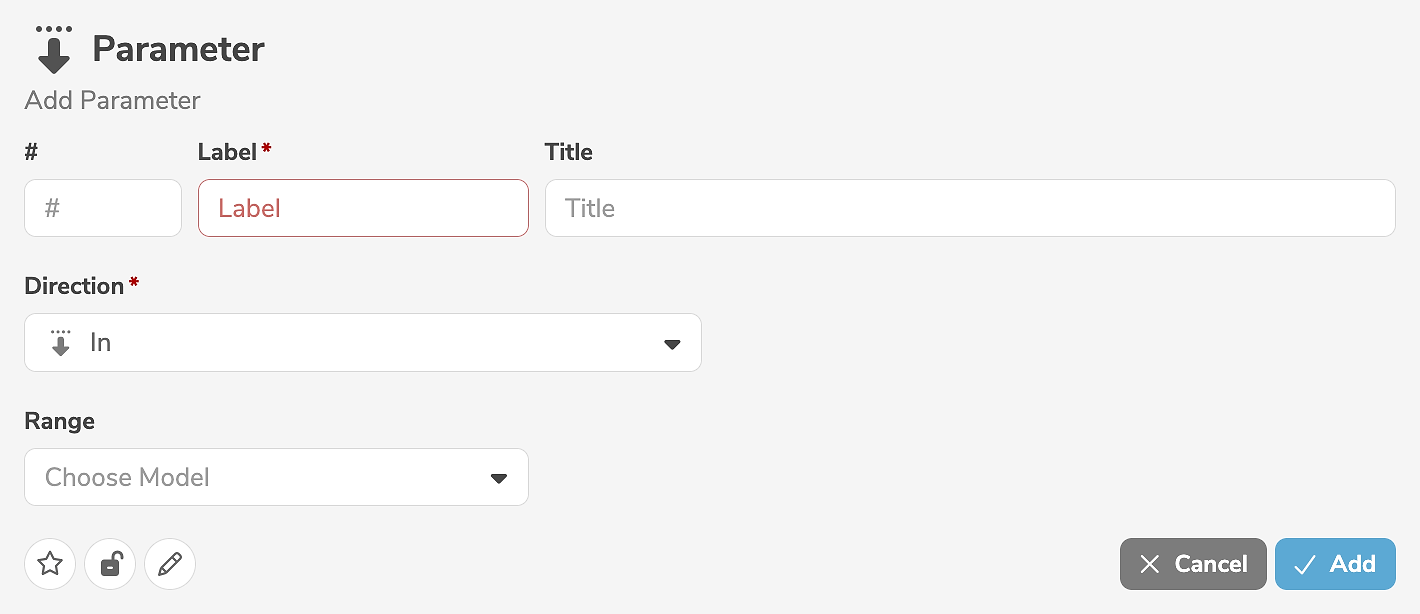The height and width of the screenshot is (614, 1420).
Task: Click into the red Label input field
Action: (363, 208)
